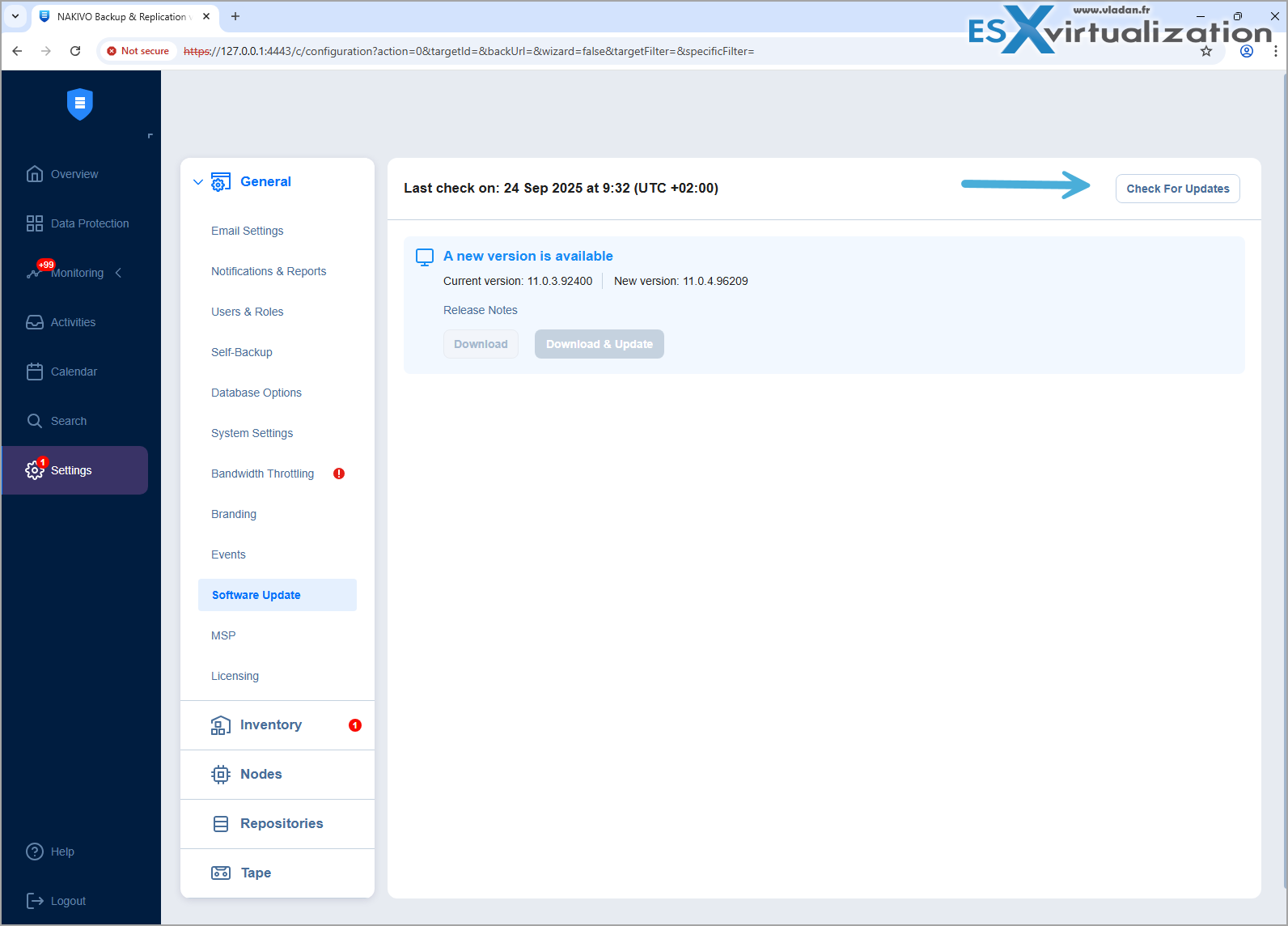Click the Inventory building icon
1288x926 pixels.
221,725
